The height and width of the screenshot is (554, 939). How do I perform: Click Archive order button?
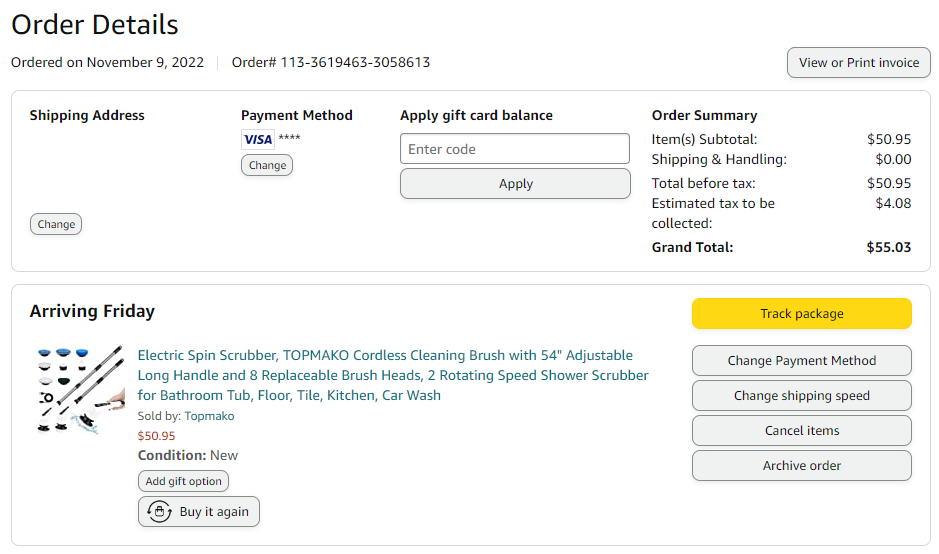coord(802,465)
